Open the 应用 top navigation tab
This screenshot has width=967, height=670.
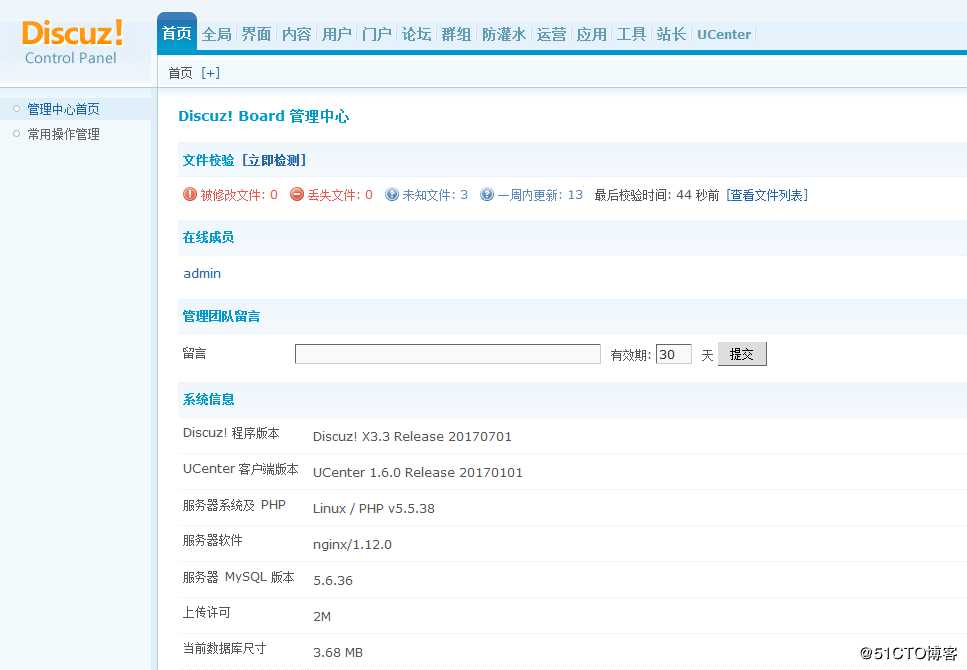pyautogui.click(x=591, y=34)
